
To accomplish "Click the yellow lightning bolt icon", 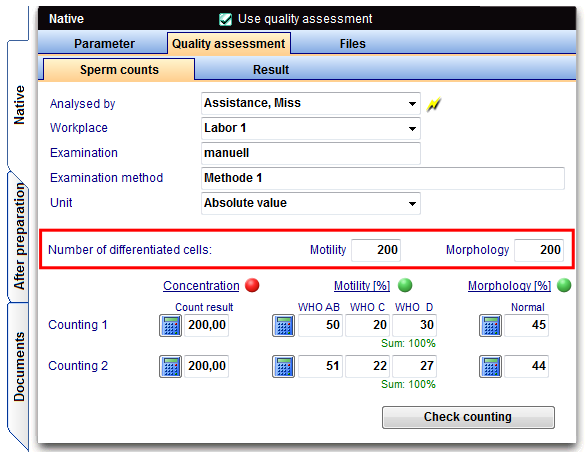I will click(x=434, y=105).
